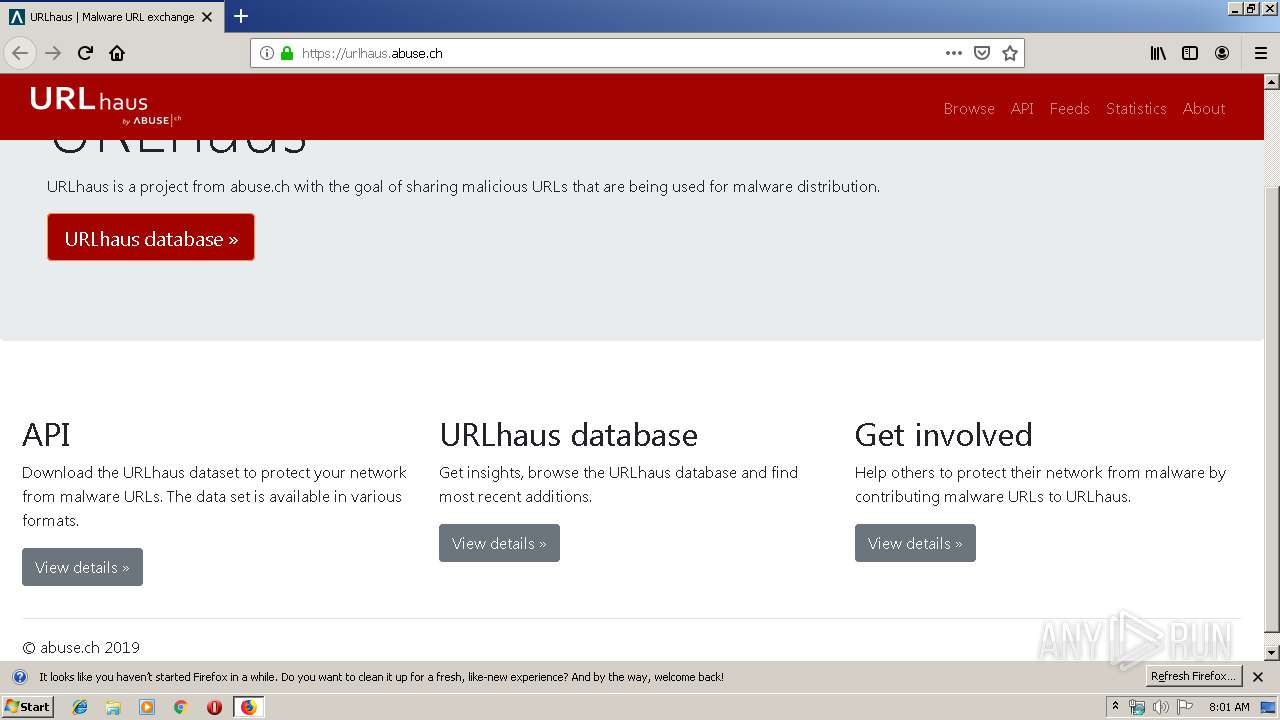Click the network tray icon
This screenshot has width=1280, height=720.
1137,707
